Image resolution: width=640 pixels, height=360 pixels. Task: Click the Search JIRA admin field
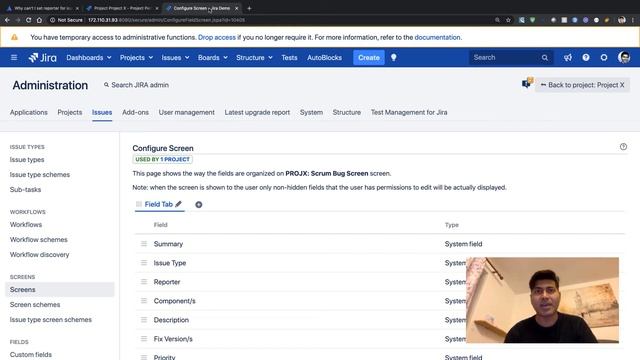(x=136, y=85)
